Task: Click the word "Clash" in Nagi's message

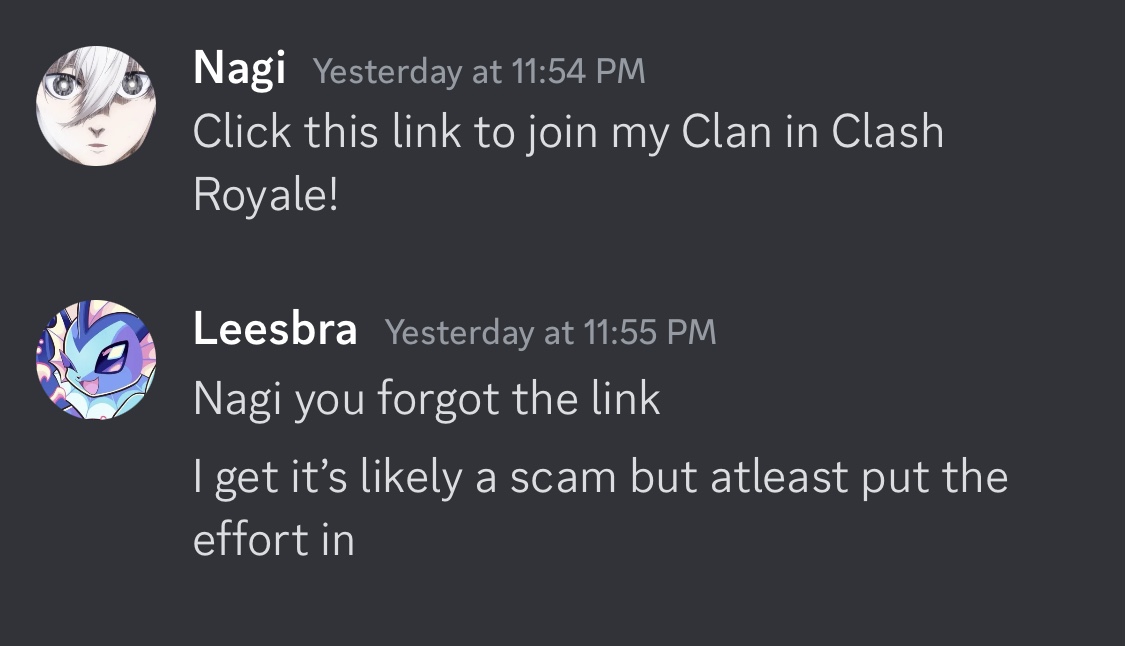Action: point(888,132)
